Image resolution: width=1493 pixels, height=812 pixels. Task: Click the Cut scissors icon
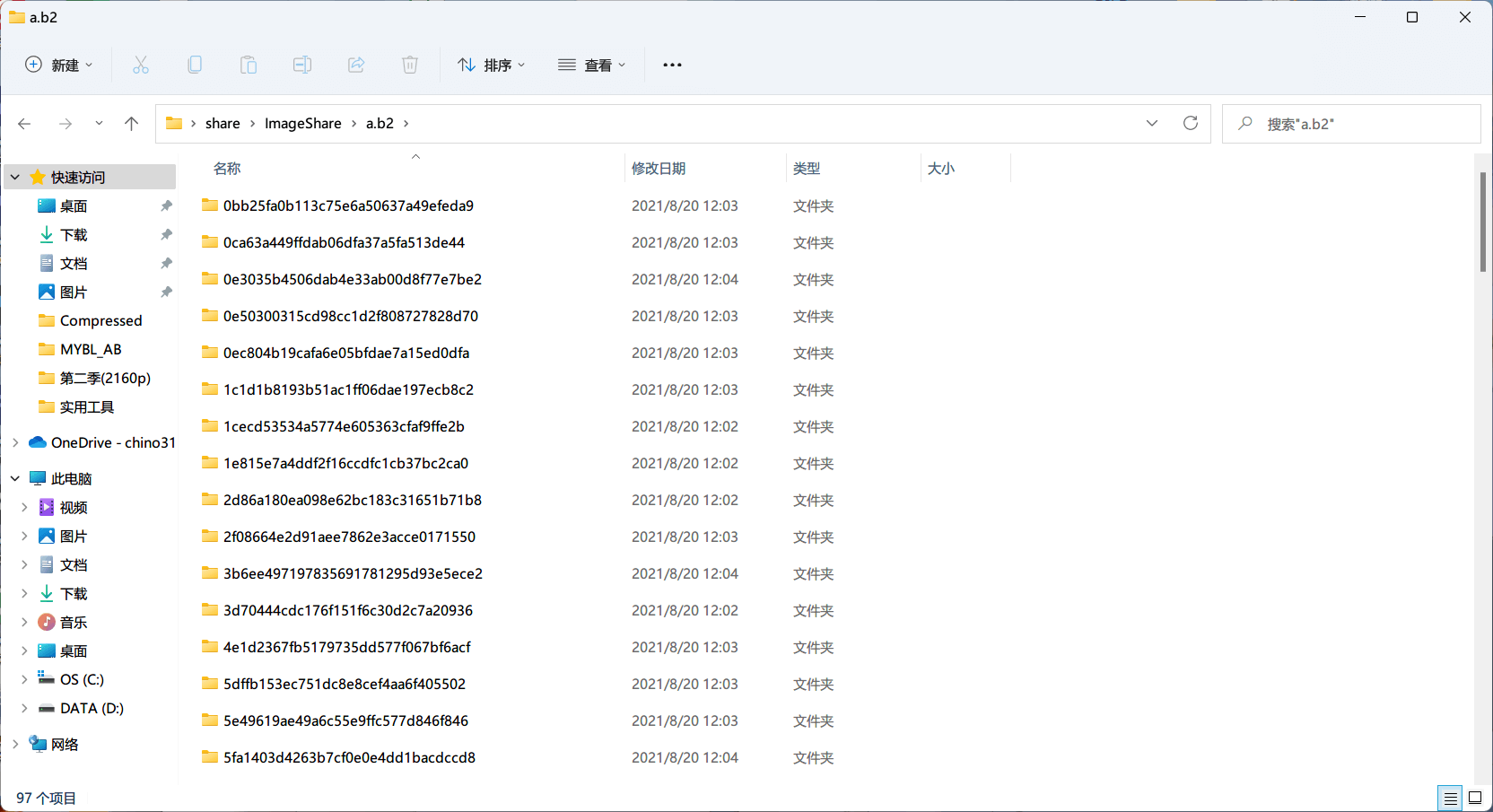point(141,65)
